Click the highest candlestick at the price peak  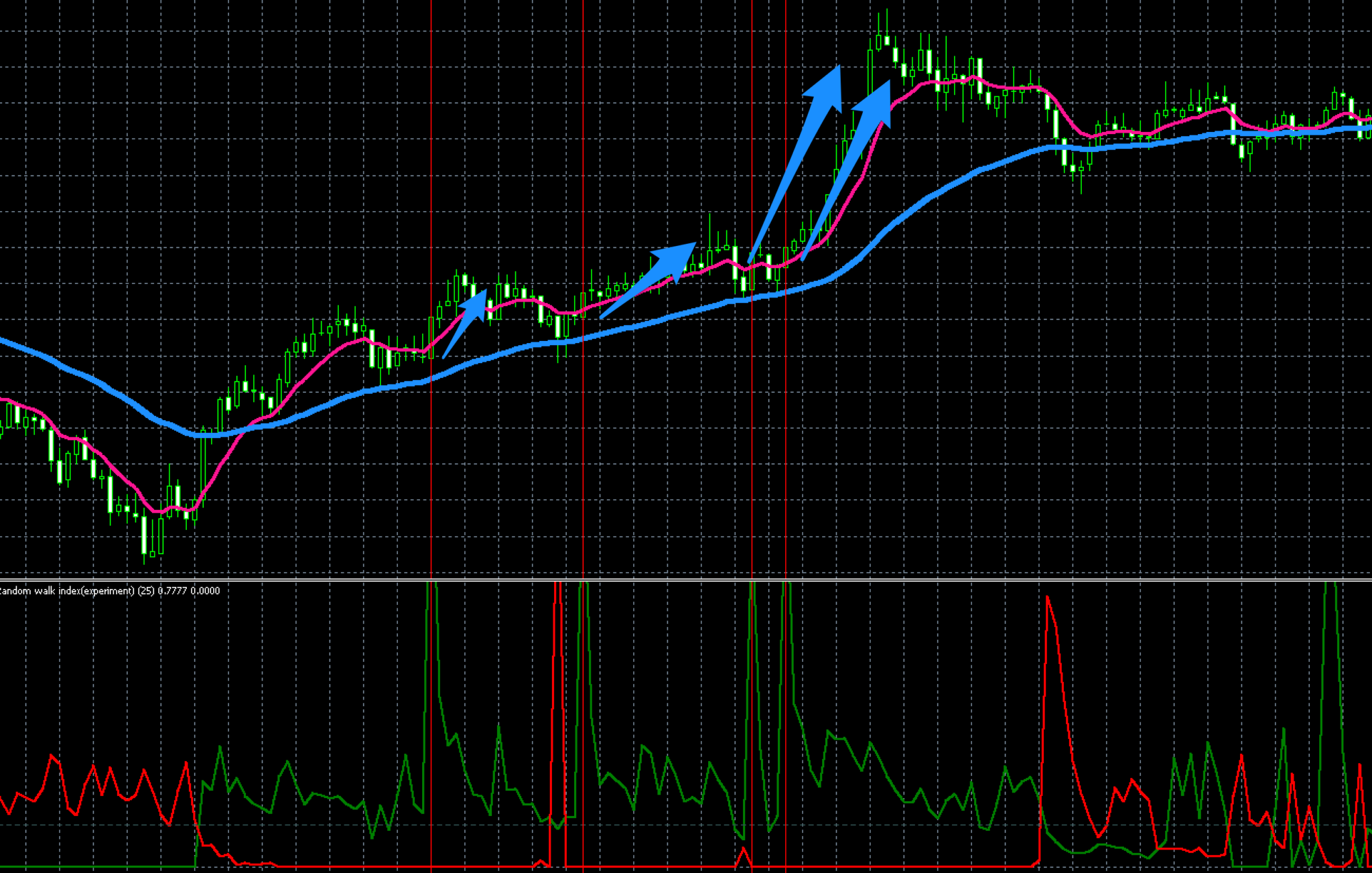coord(886,39)
